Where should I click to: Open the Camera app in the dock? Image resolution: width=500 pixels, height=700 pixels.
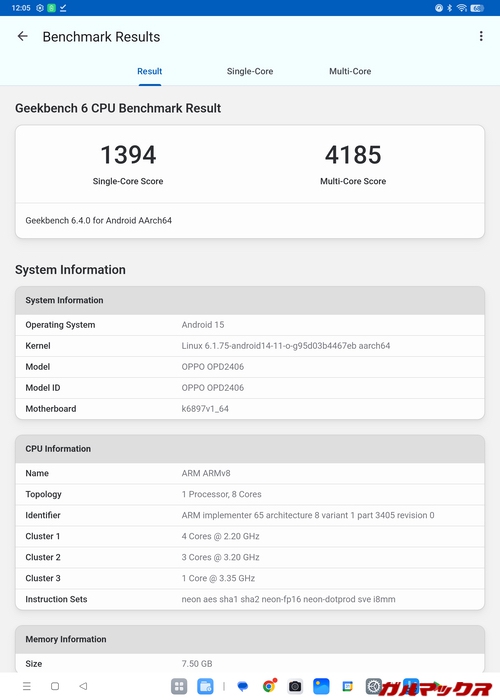[x=295, y=686]
